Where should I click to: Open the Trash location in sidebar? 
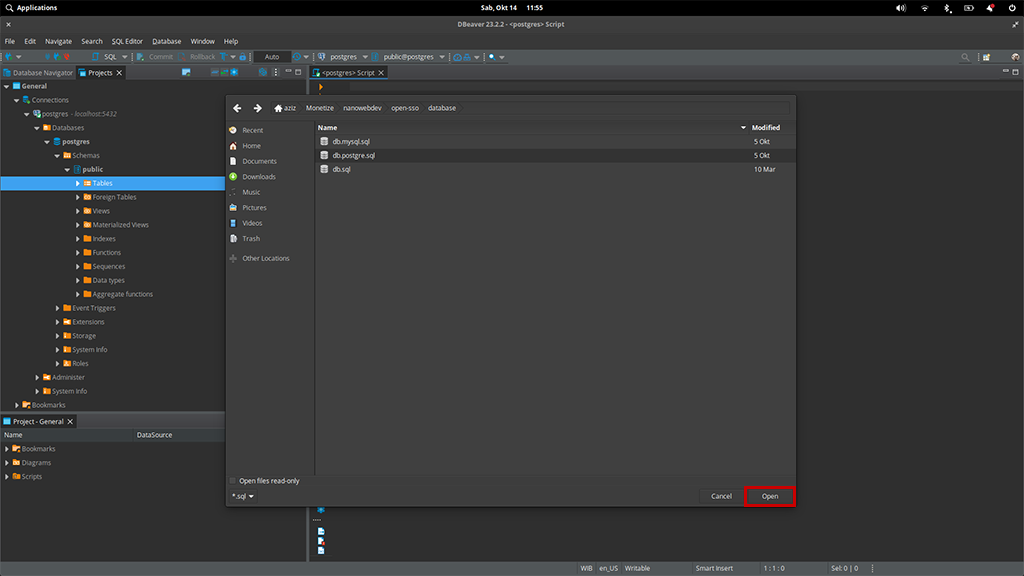[x=250, y=238]
